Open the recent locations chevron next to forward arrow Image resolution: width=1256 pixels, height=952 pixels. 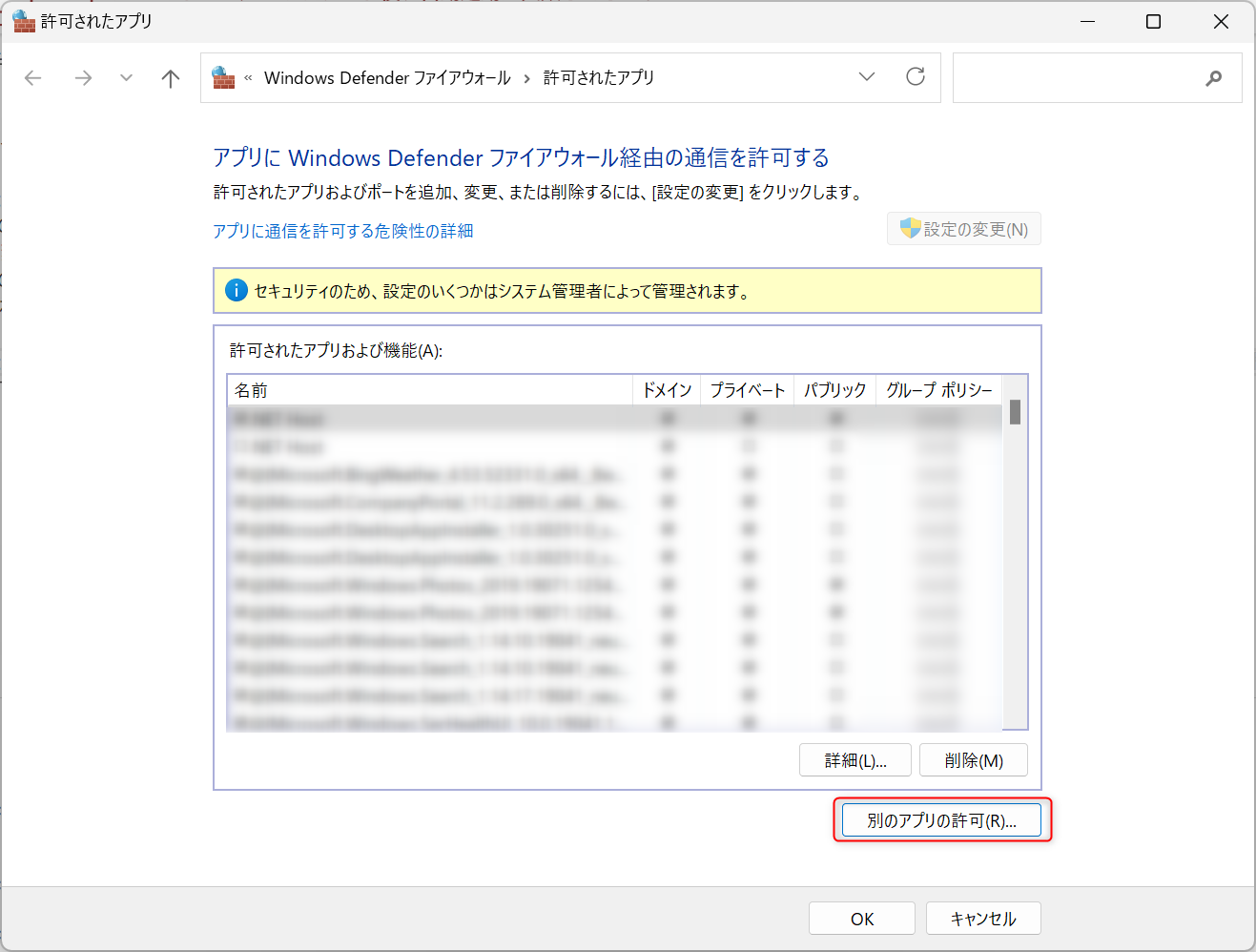pos(125,77)
